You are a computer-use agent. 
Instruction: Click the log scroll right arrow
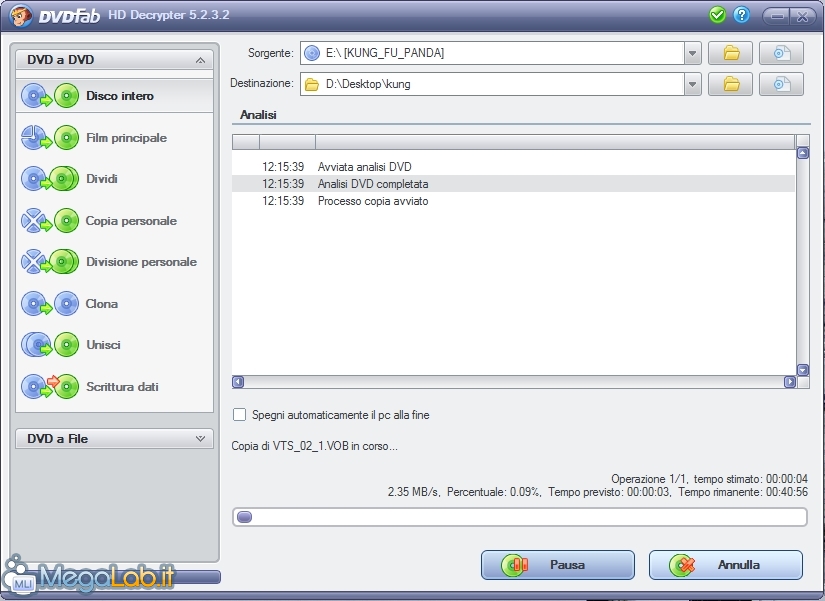pyautogui.click(x=790, y=382)
